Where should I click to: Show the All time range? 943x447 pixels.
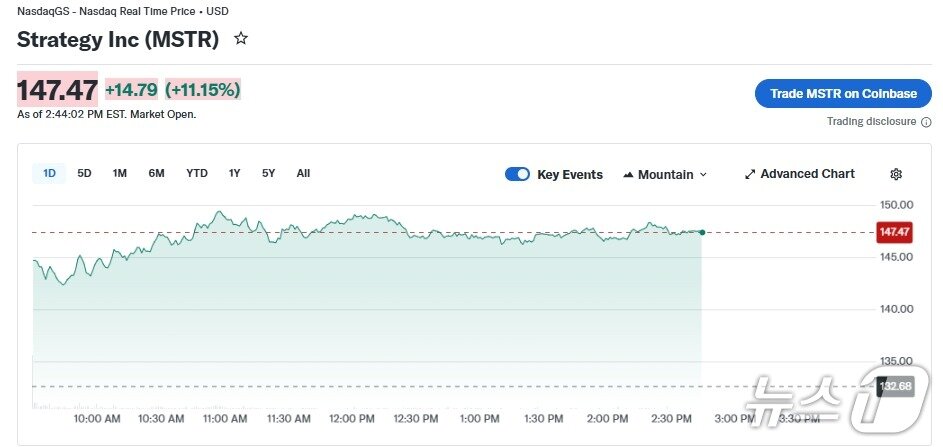pyautogui.click(x=303, y=173)
